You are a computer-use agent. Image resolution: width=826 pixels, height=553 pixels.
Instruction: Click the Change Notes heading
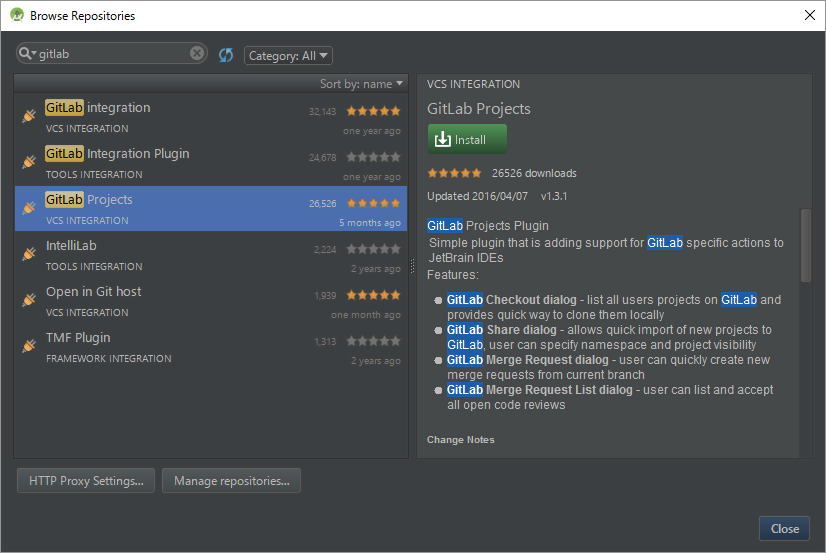coord(460,440)
